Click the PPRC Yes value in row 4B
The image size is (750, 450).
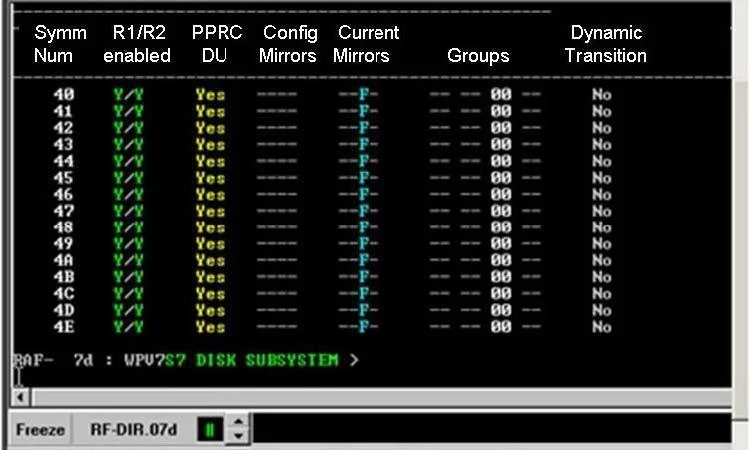tap(210, 277)
